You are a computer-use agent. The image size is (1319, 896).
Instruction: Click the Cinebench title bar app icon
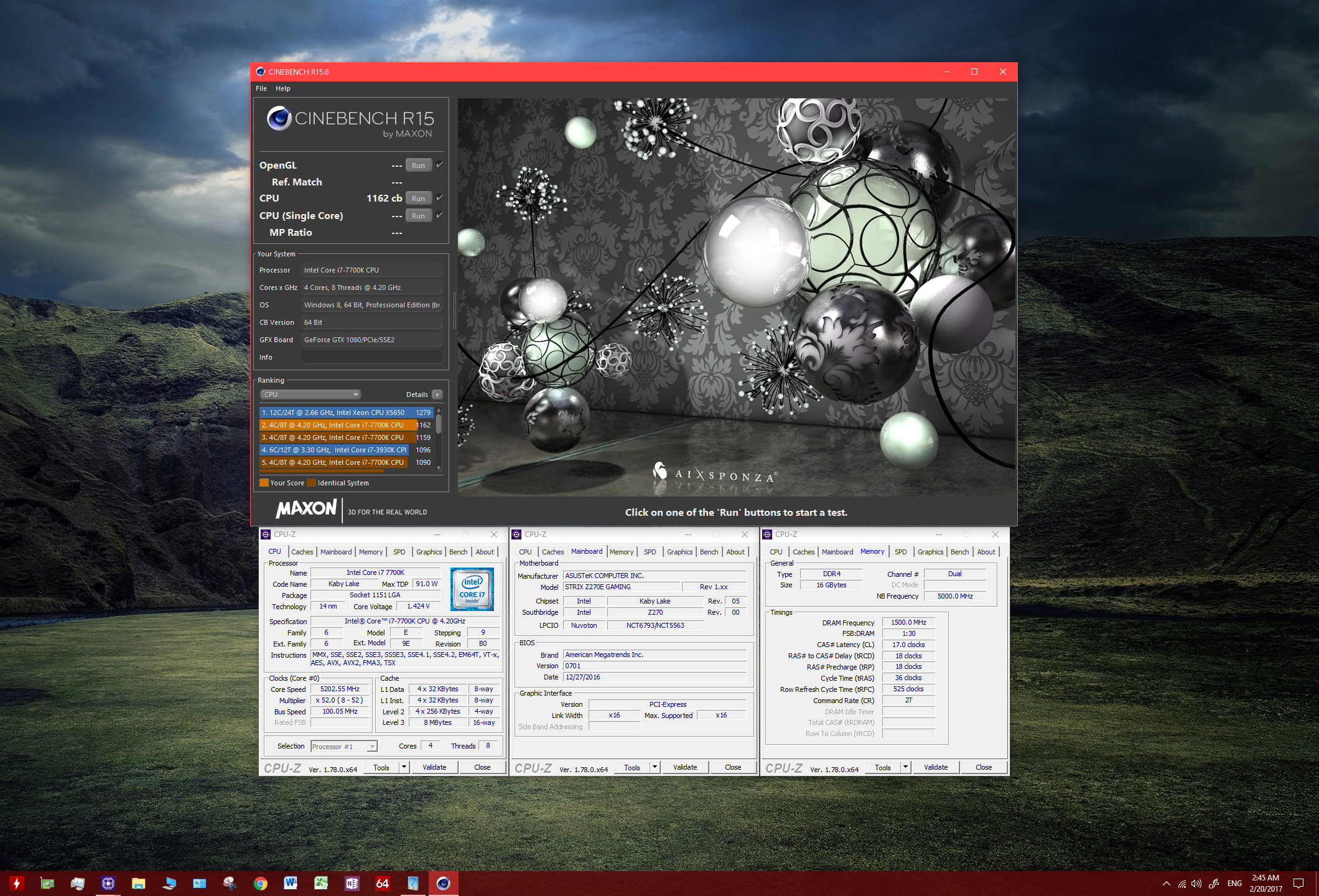click(261, 72)
